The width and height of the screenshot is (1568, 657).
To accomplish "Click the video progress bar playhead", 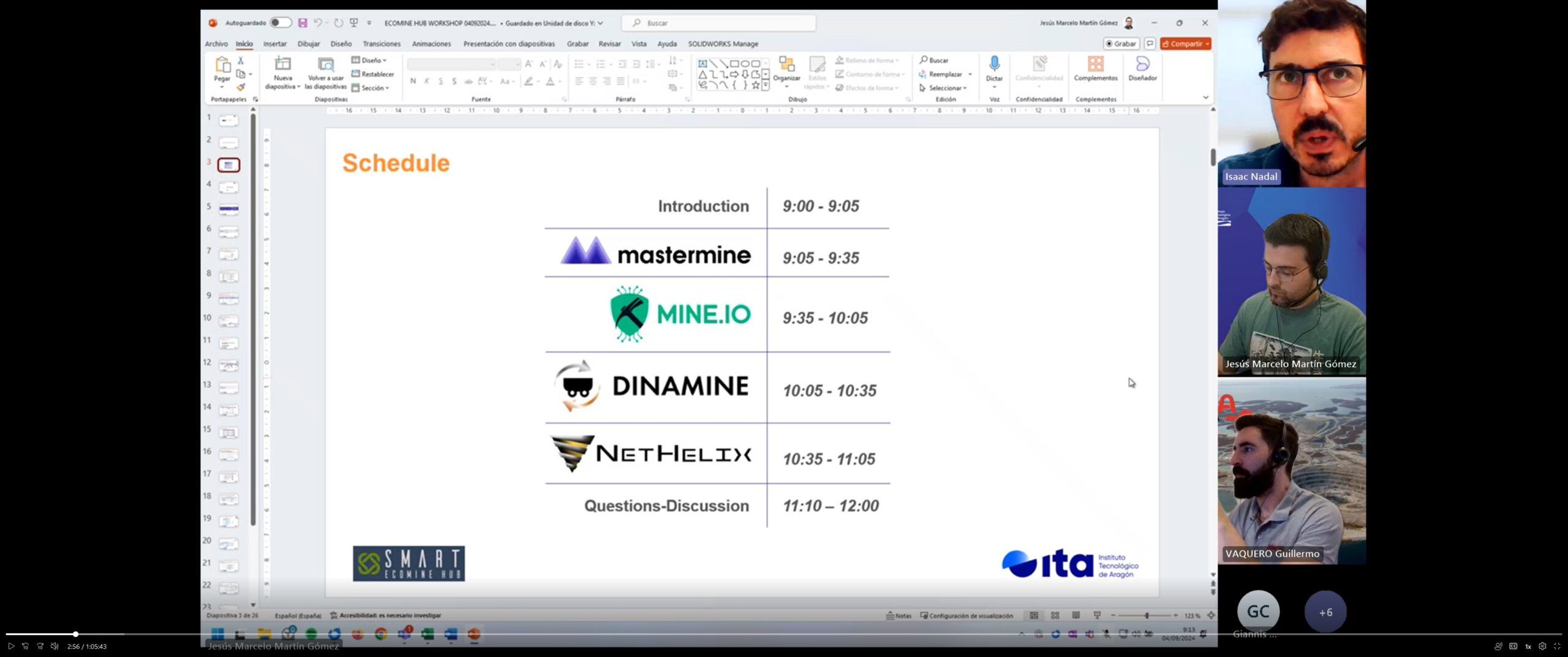I will click(75, 634).
